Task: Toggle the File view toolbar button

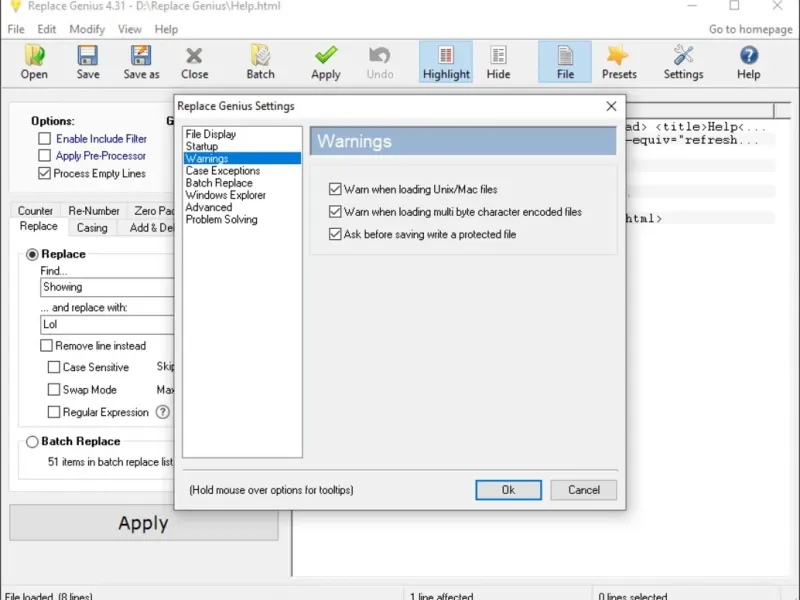Action: pyautogui.click(x=565, y=62)
